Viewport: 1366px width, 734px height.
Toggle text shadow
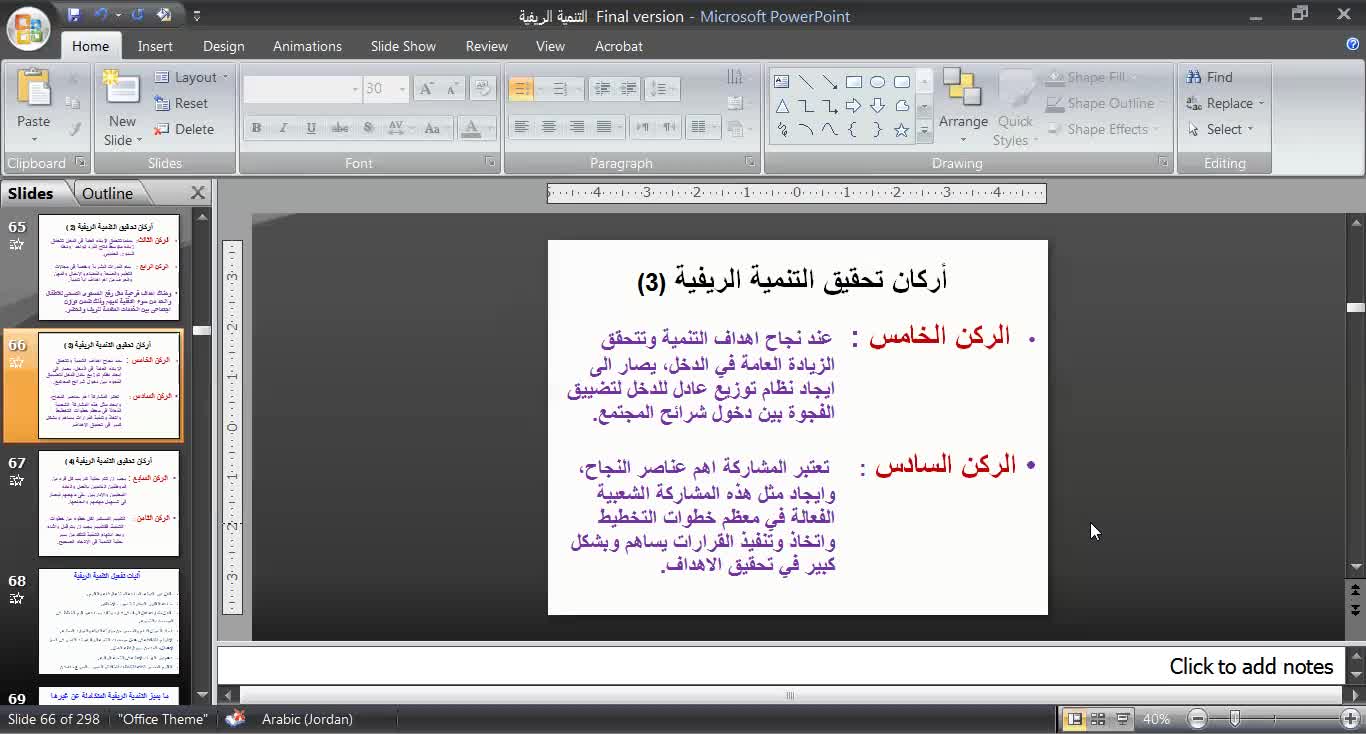[x=368, y=128]
